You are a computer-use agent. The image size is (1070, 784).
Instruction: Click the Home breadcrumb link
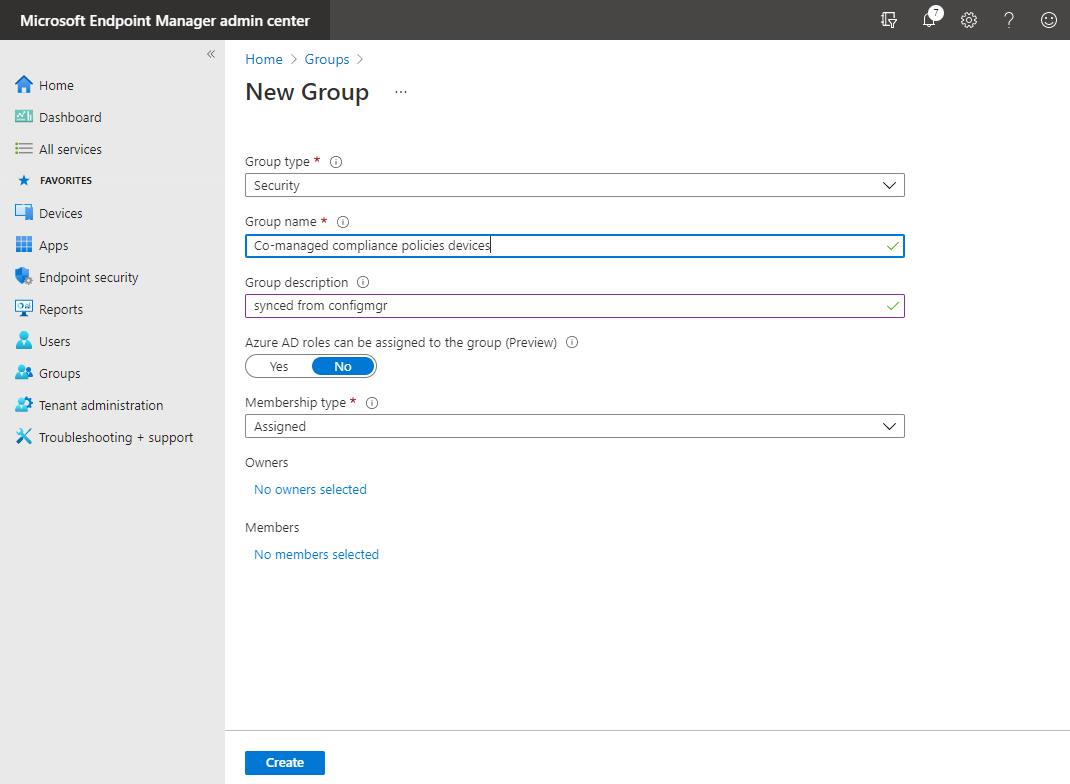[x=263, y=59]
